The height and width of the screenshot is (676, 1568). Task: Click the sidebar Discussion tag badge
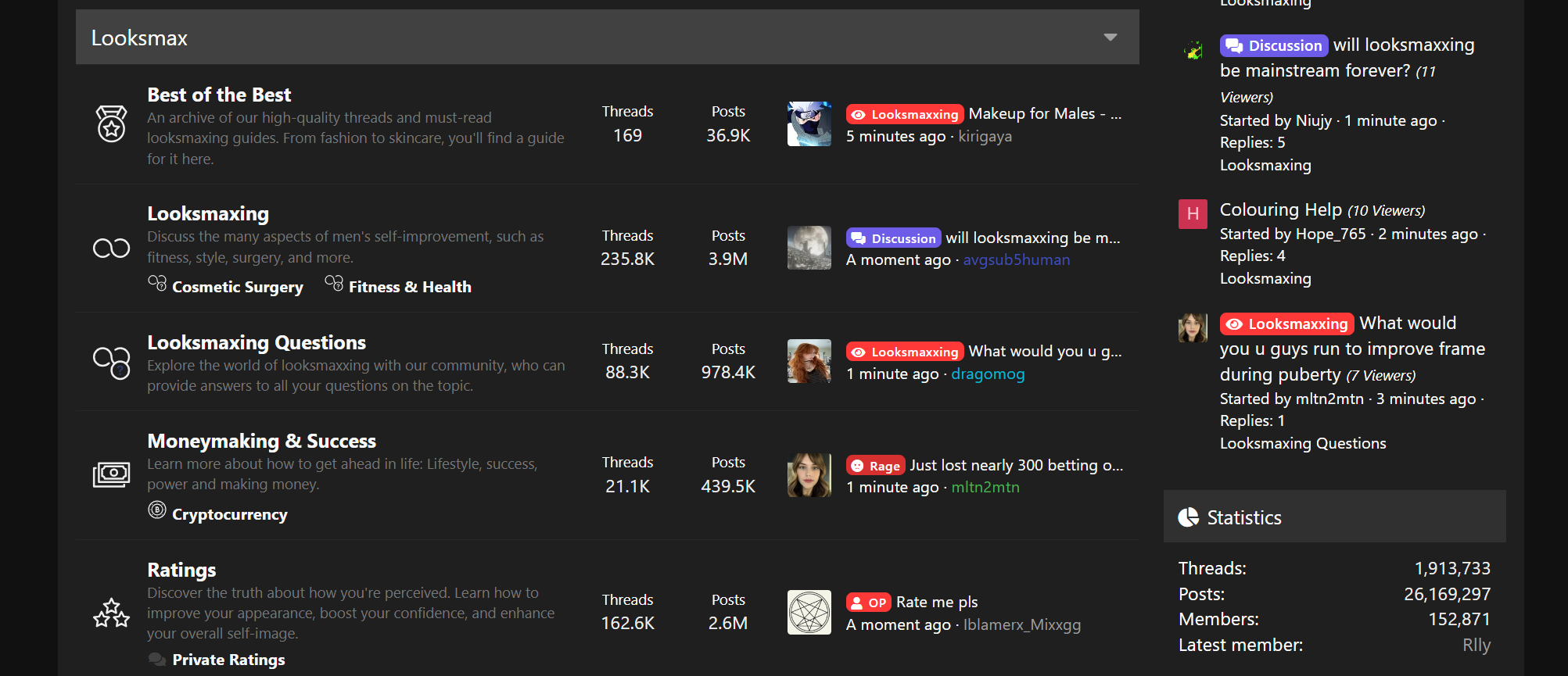tap(1273, 45)
